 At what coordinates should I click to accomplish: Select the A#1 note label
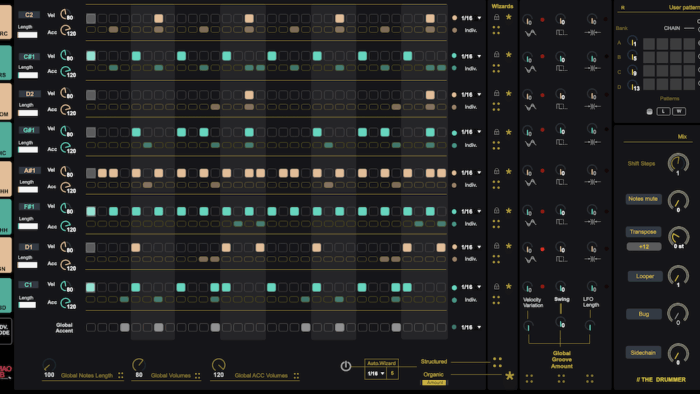point(29,170)
